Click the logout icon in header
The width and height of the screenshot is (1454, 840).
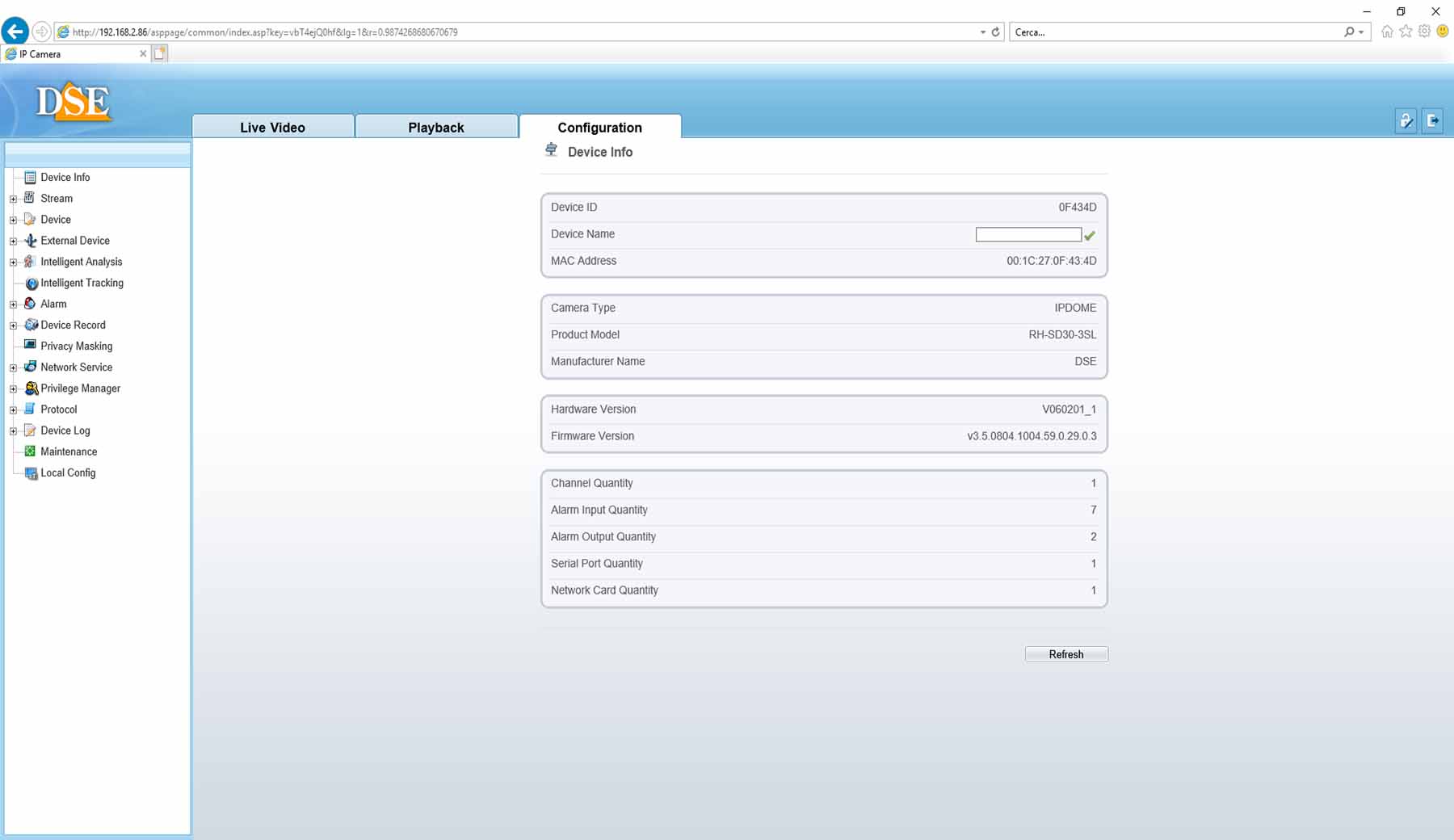point(1432,121)
